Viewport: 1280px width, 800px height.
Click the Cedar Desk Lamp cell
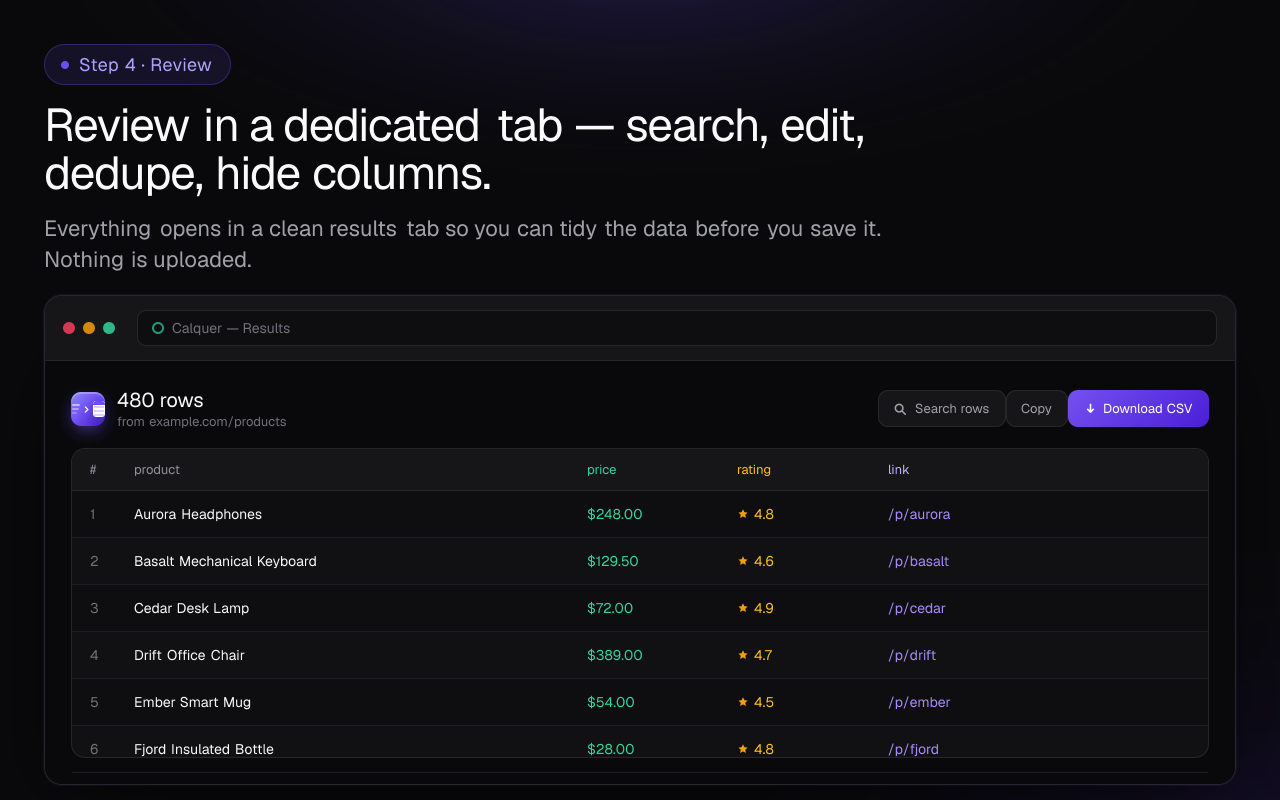191,608
